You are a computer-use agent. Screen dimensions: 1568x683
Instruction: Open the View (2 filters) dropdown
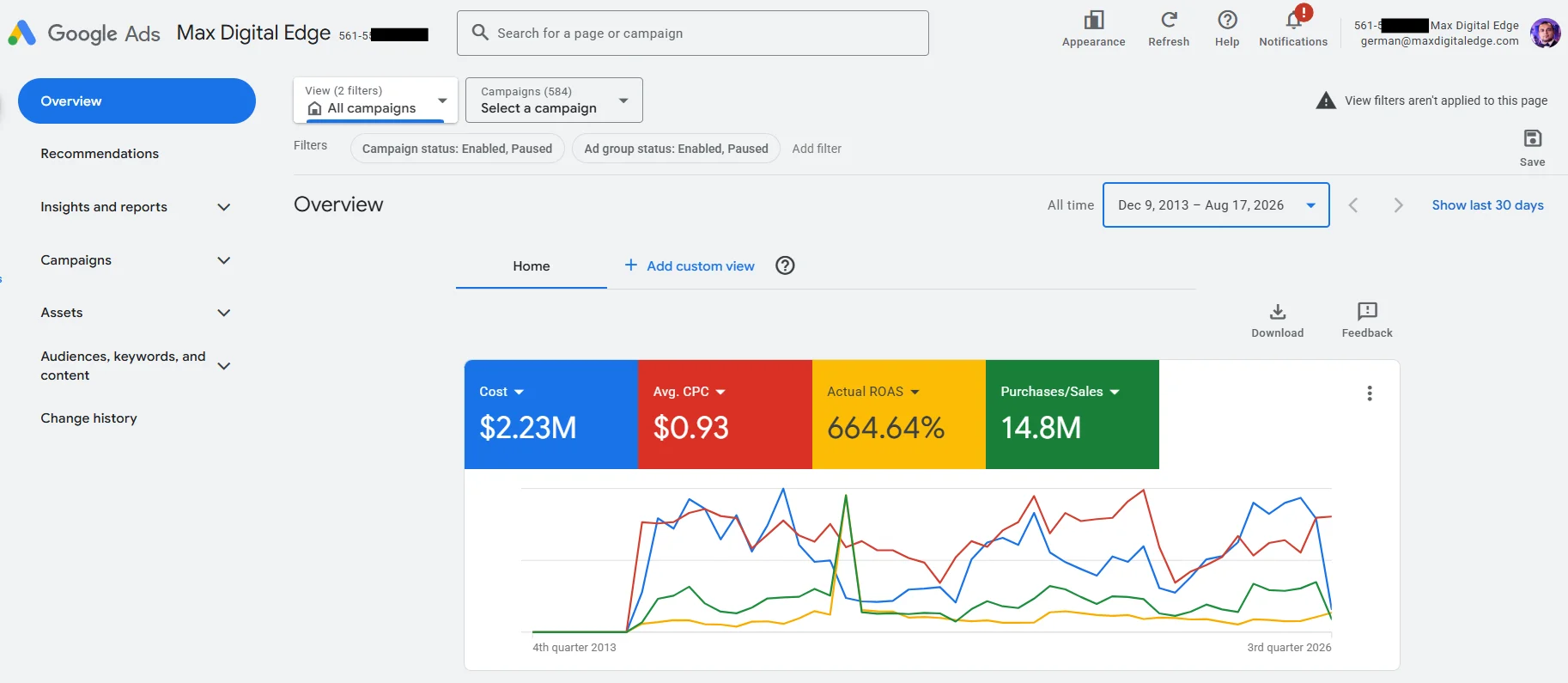(375, 101)
